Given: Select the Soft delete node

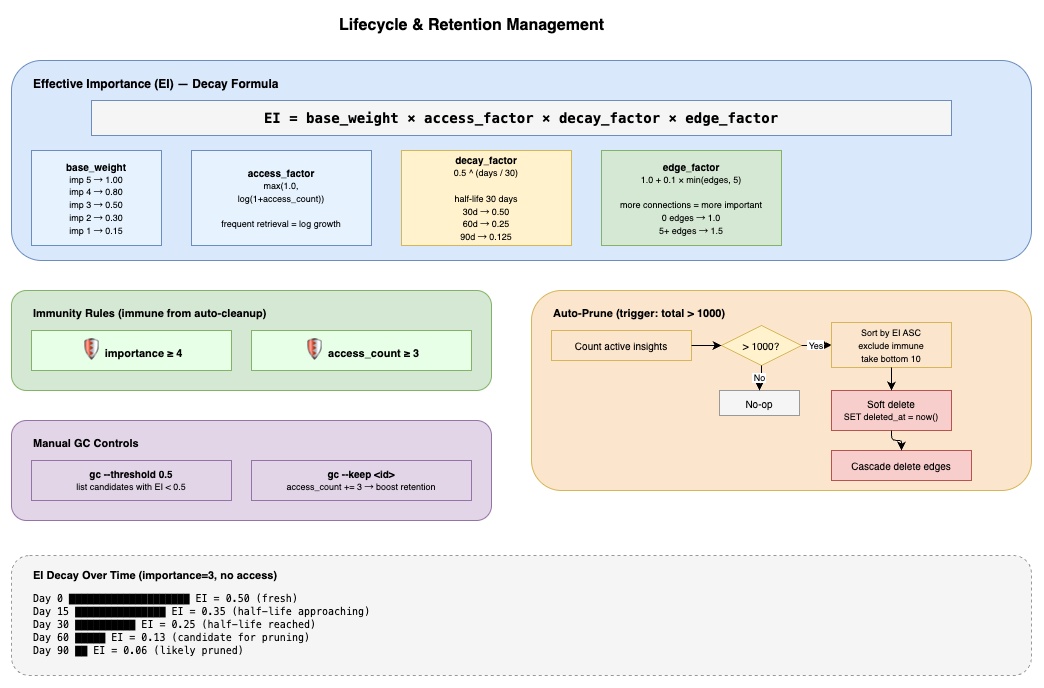Looking at the screenshot, I should tap(891, 410).
